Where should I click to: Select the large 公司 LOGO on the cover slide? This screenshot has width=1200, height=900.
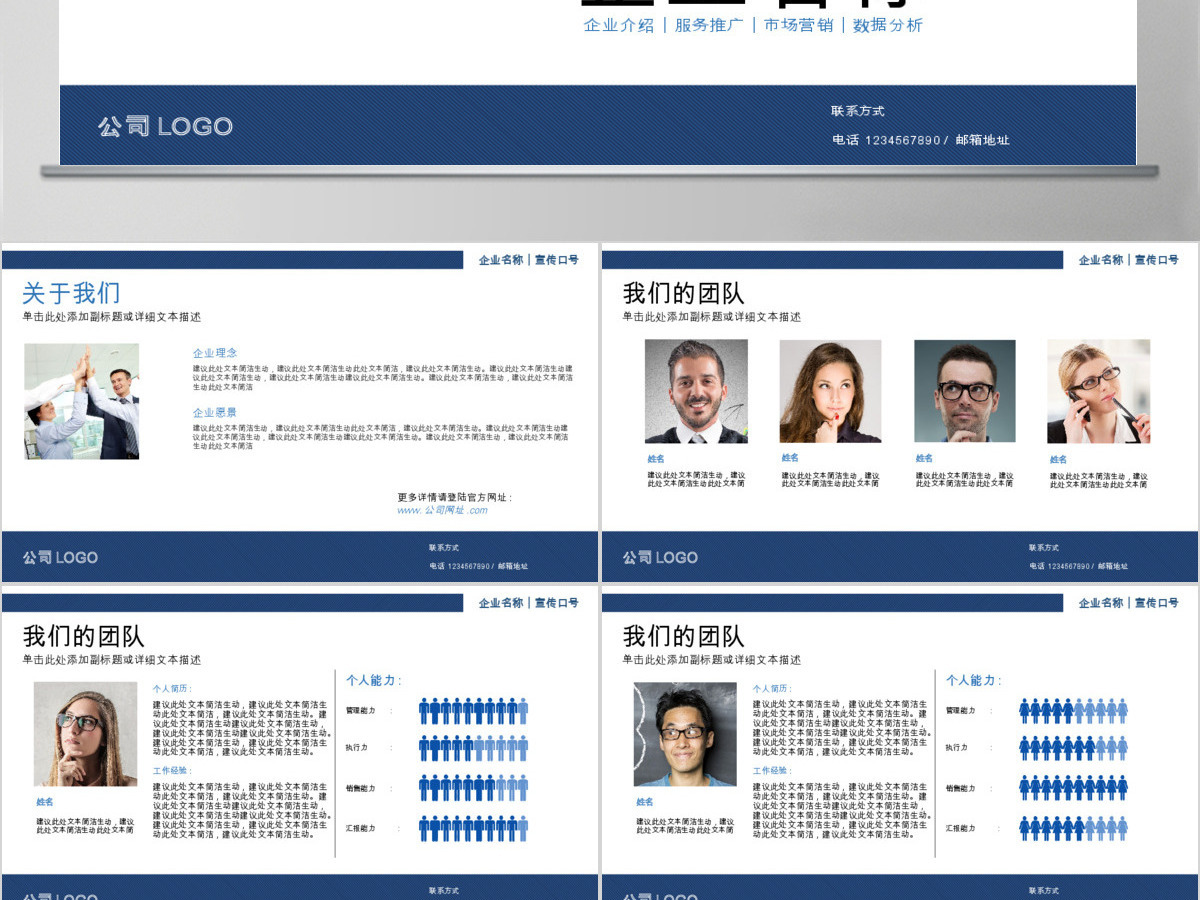(x=165, y=126)
